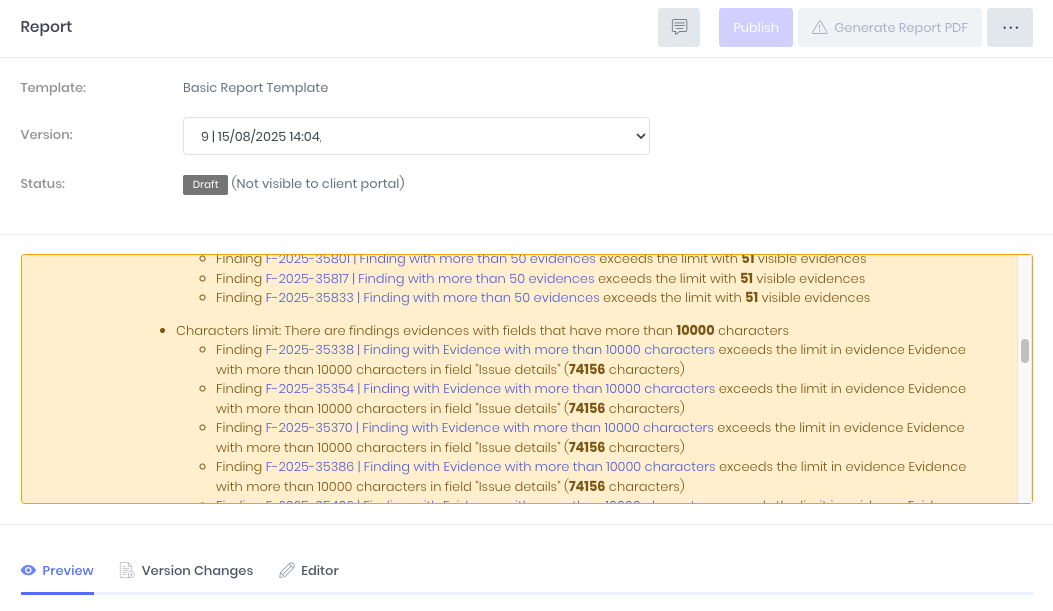Follow the F-2025-35833 finding link

(x=432, y=298)
